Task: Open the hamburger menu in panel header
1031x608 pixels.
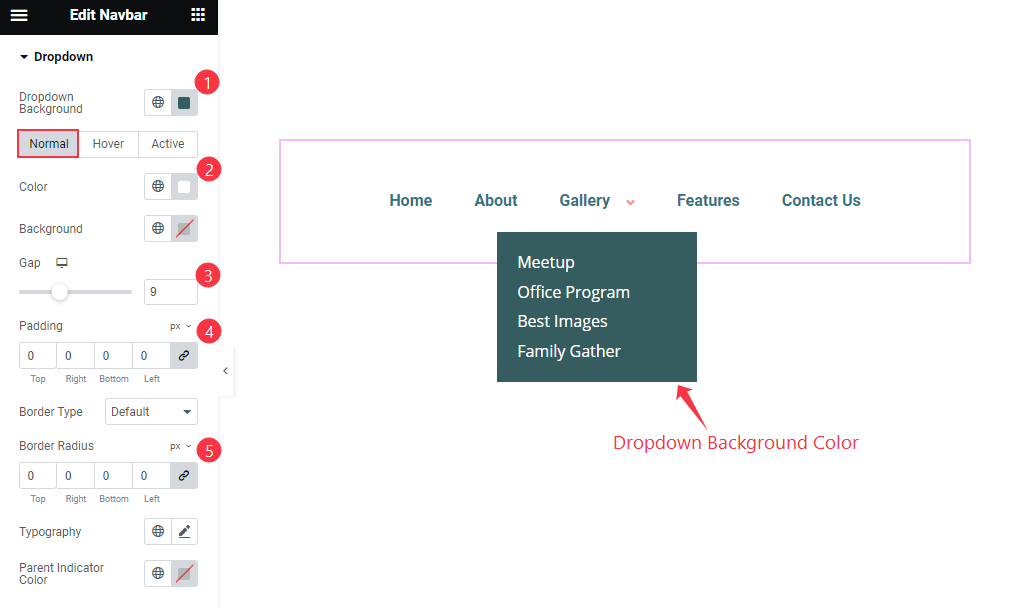Action: [18, 15]
